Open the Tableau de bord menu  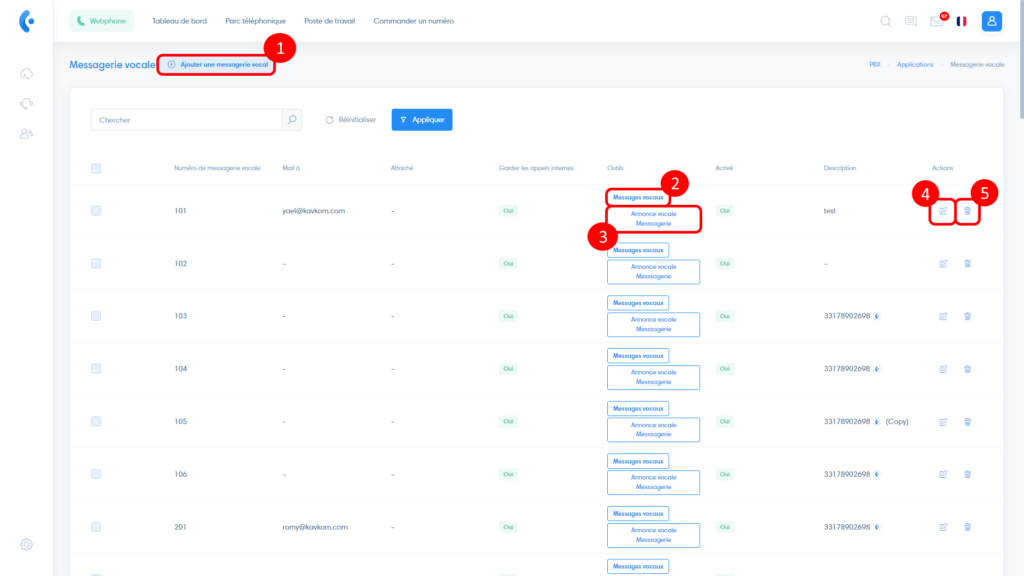tap(177, 21)
